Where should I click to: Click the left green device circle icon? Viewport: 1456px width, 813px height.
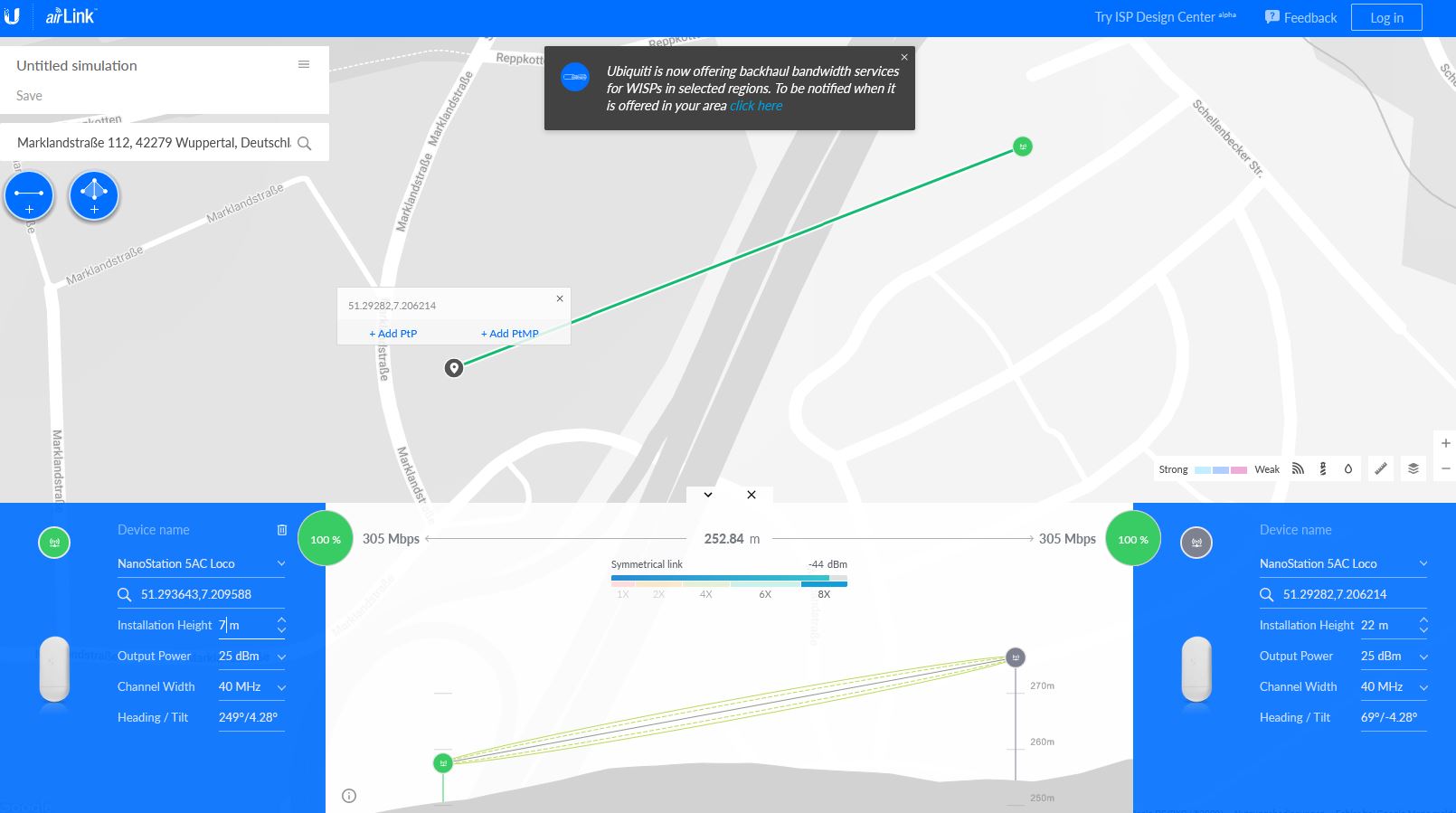(54, 543)
